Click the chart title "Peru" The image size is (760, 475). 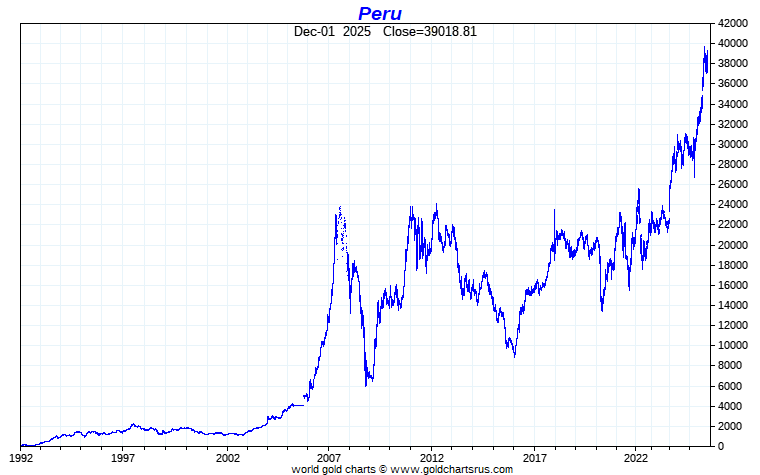click(380, 14)
